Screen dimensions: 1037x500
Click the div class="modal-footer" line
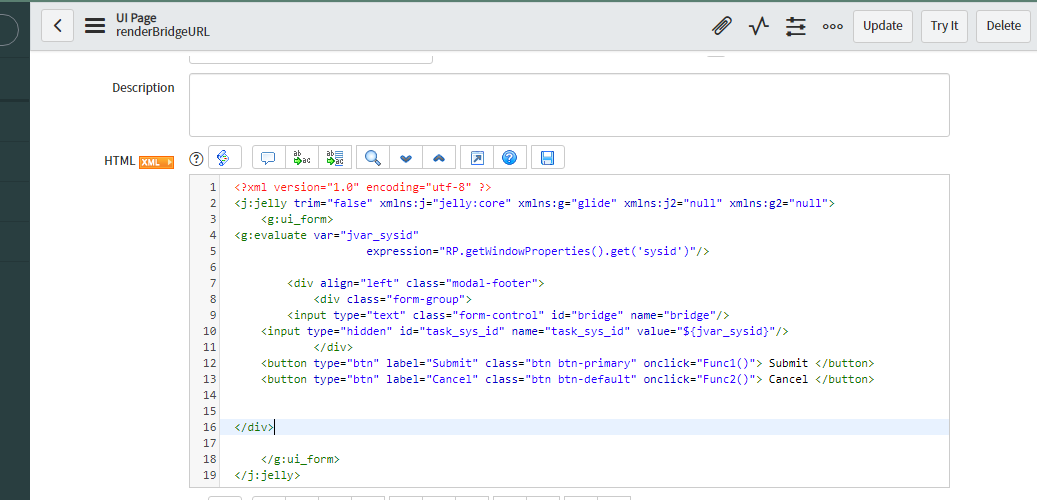click(x=415, y=283)
